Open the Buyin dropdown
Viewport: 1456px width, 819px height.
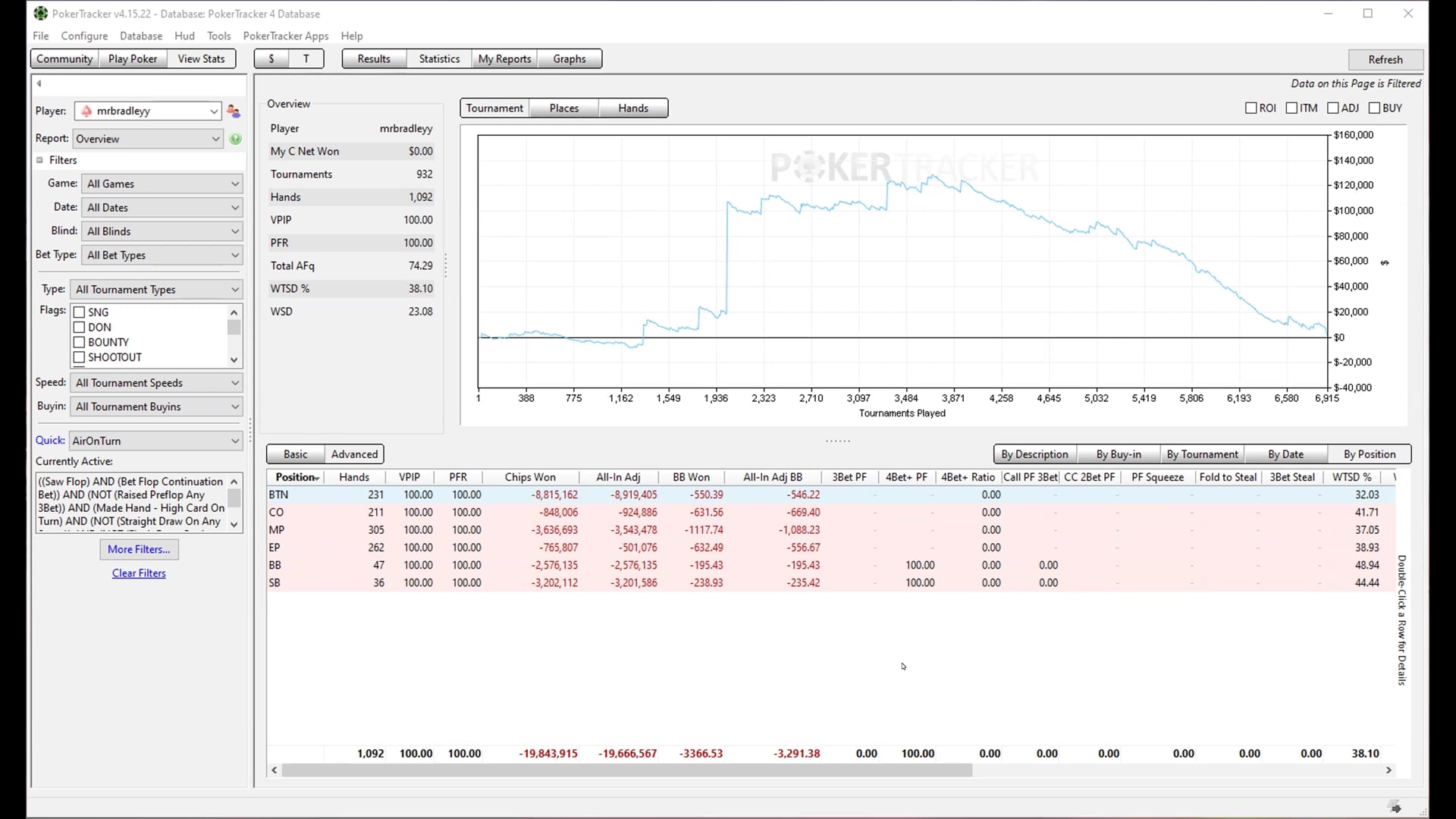tap(157, 406)
